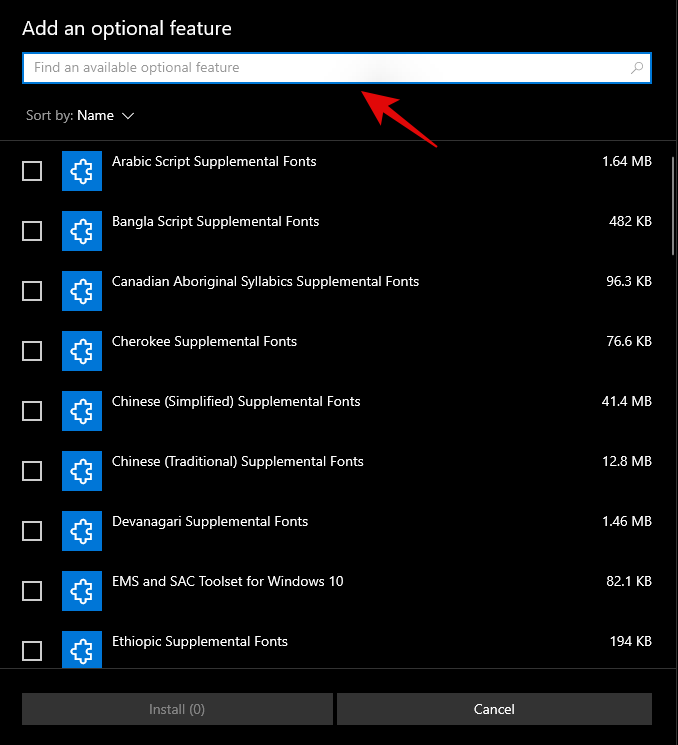The image size is (678, 745).
Task: Click the Arabic Script Supplemental Fonts puzzle icon
Action: click(81, 171)
